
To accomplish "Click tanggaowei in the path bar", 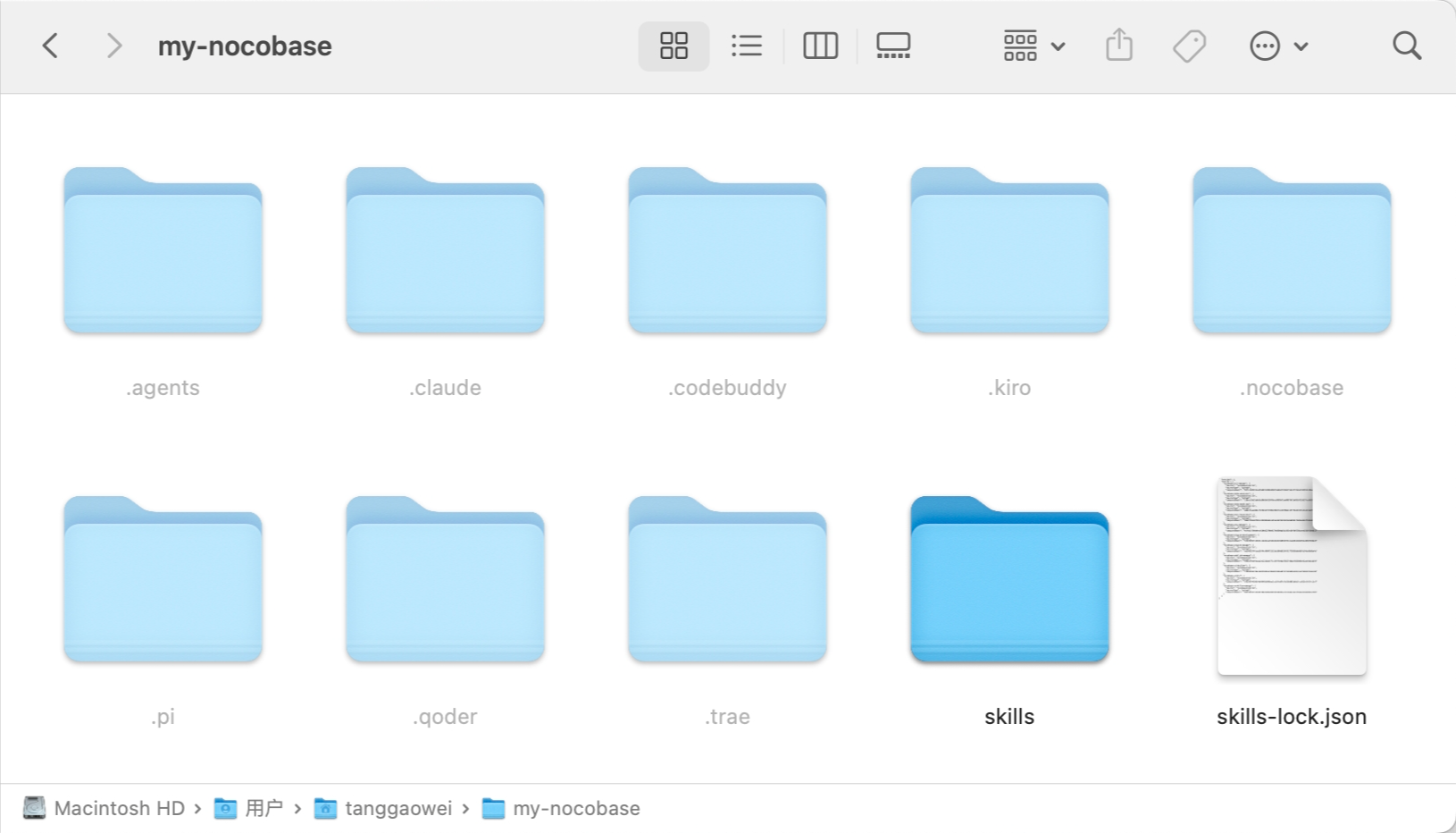I will pos(397,809).
